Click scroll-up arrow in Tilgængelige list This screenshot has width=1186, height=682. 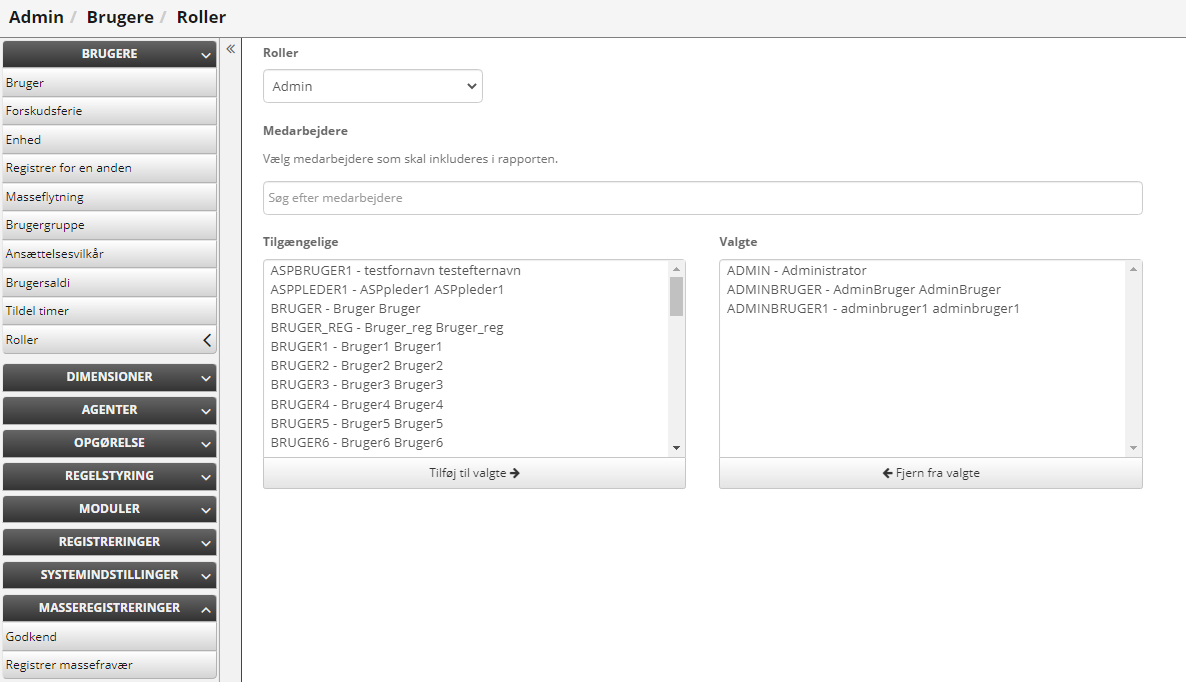click(x=676, y=269)
